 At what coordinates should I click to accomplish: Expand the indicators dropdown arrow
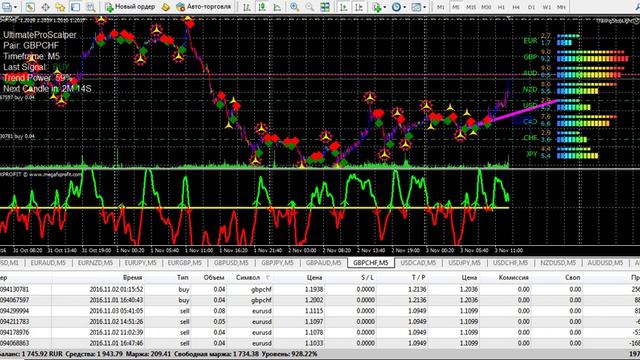click(384, 7)
